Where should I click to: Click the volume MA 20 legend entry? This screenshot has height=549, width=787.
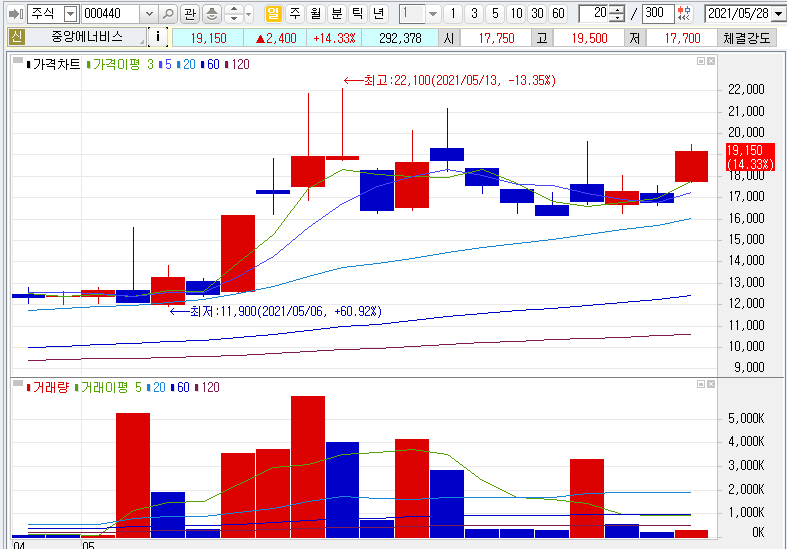pyautogui.click(x=156, y=387)
